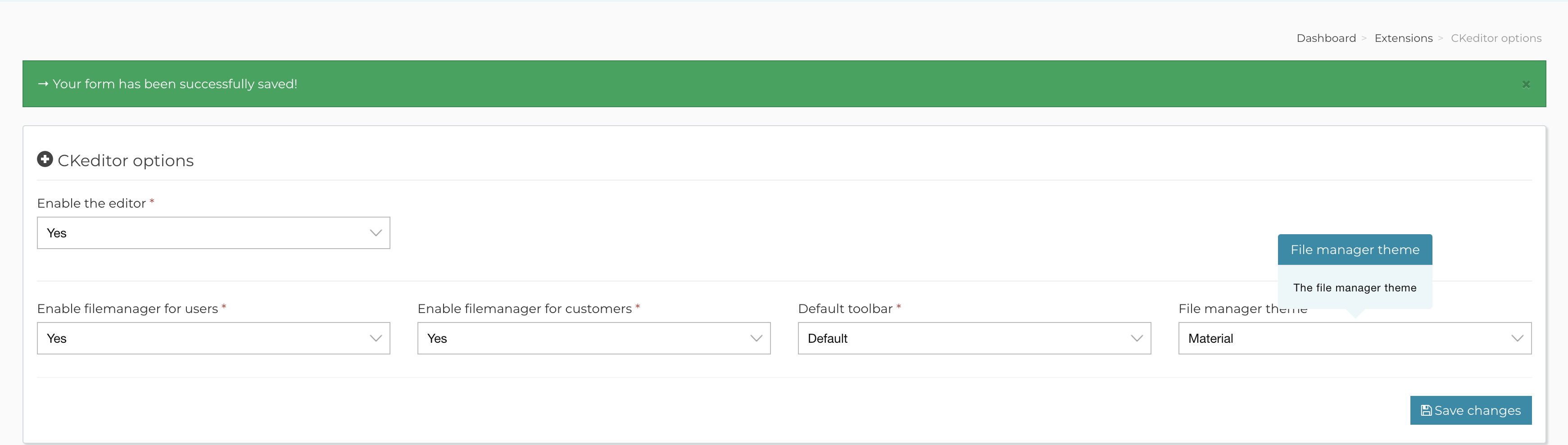
Task: Click the success message text
Action: (175, 84)
